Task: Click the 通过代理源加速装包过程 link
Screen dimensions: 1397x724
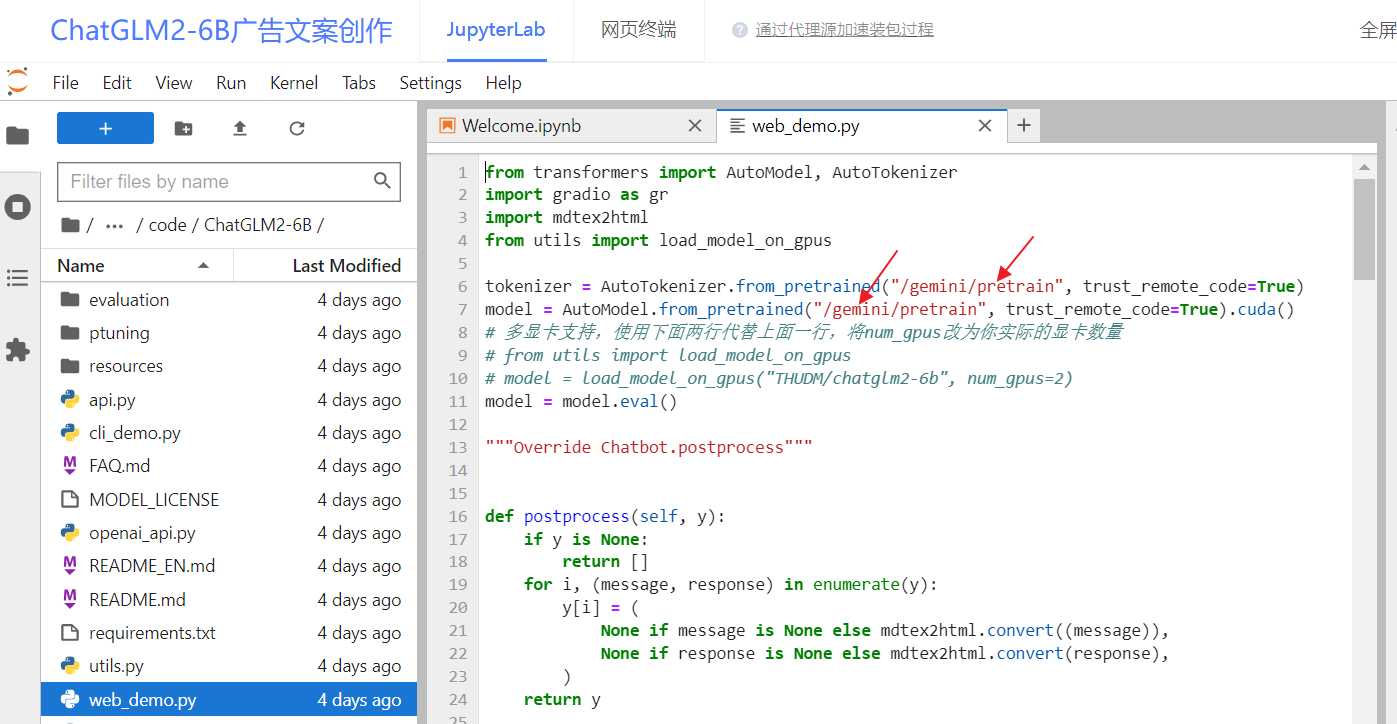Action: point(844,30)
